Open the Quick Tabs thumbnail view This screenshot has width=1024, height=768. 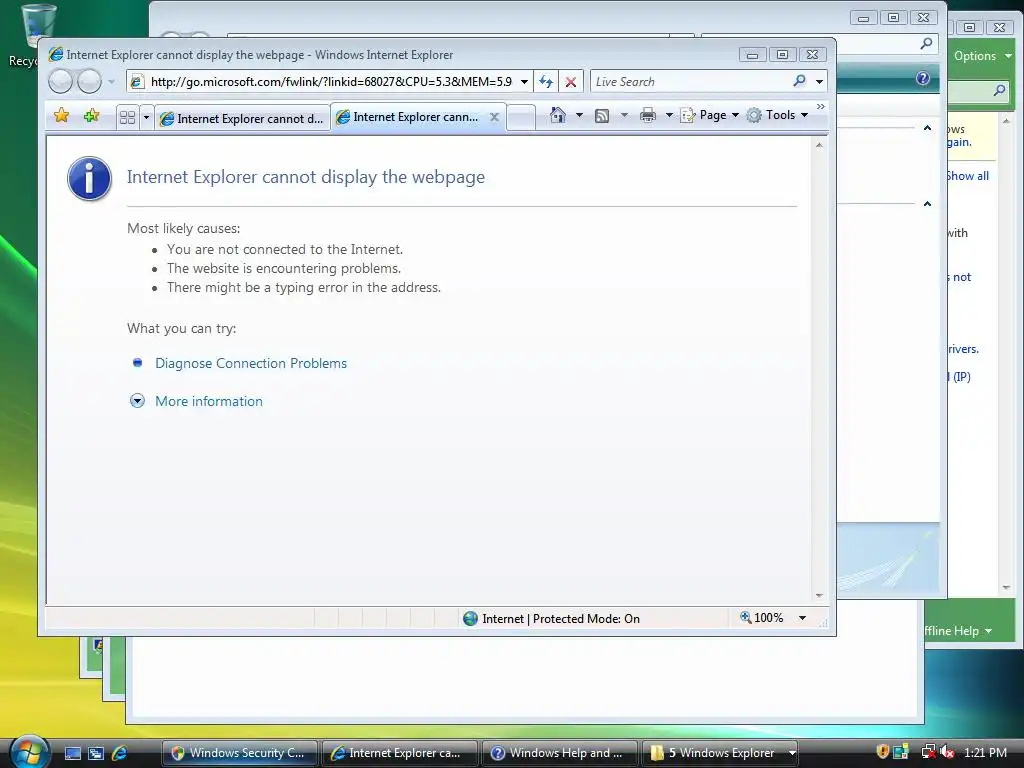(x=127, y=118)
